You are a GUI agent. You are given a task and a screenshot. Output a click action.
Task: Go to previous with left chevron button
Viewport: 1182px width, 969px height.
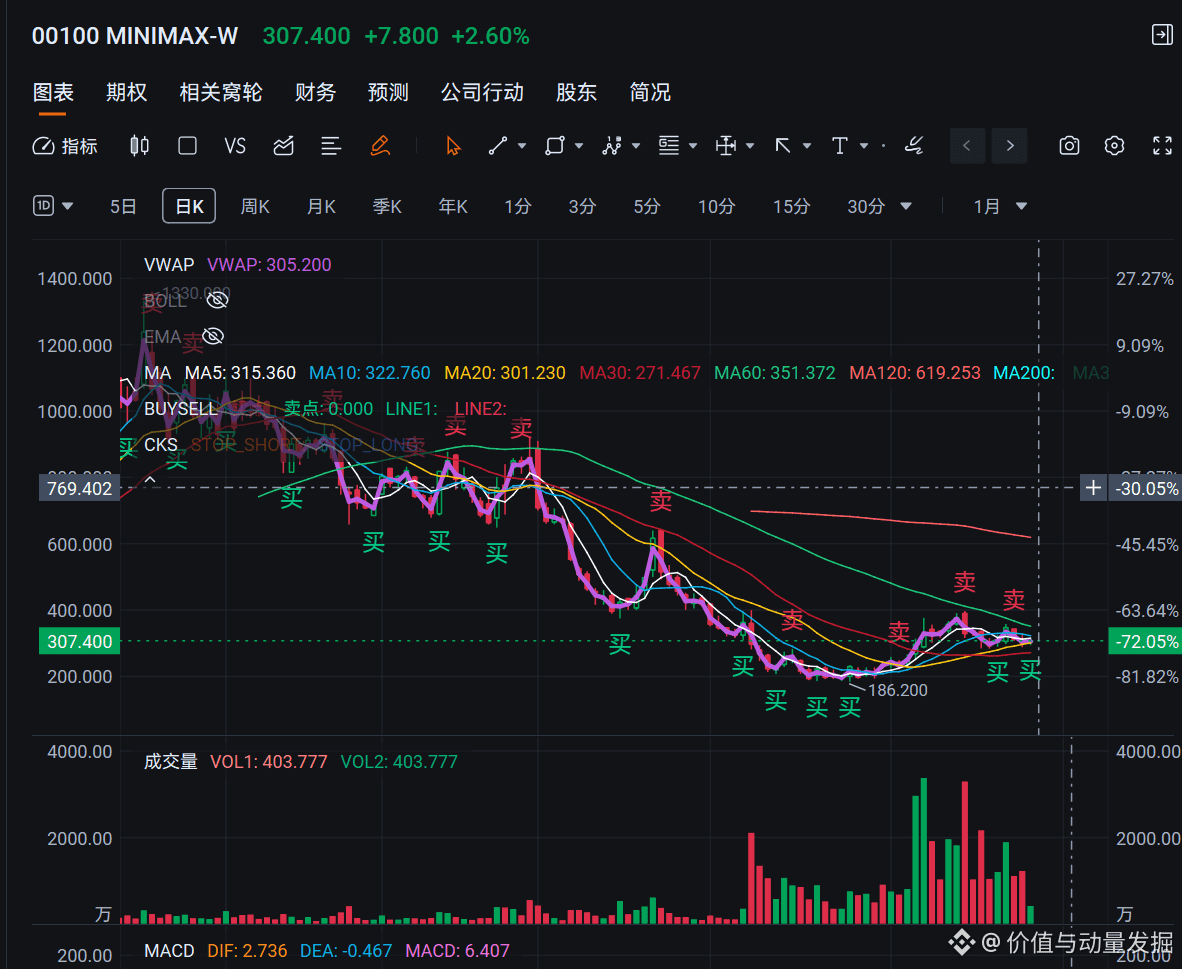(x=967, y=146)
